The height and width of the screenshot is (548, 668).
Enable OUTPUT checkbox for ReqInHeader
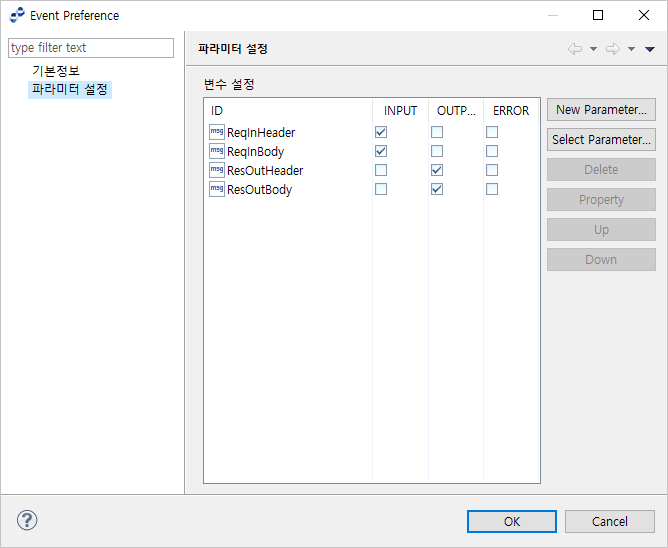point(437,132)
